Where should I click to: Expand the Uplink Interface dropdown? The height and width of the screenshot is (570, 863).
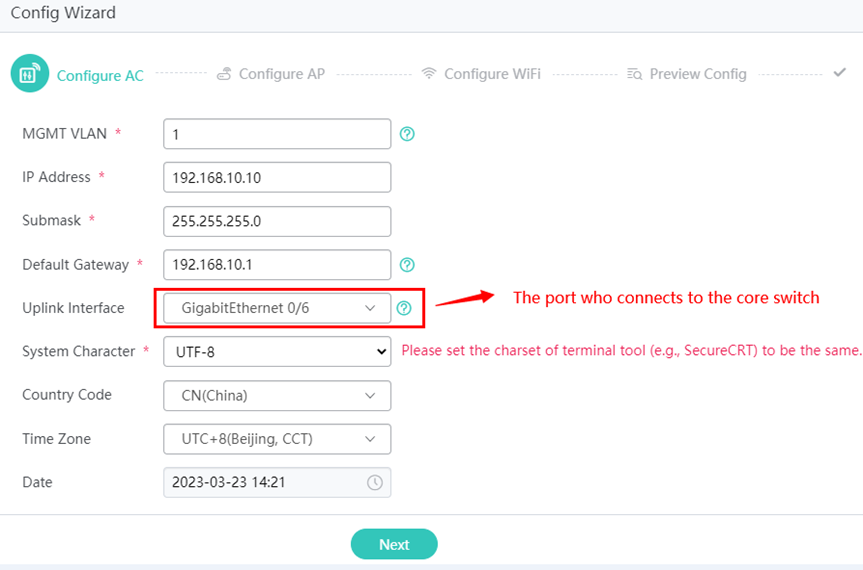coord(277,308)
